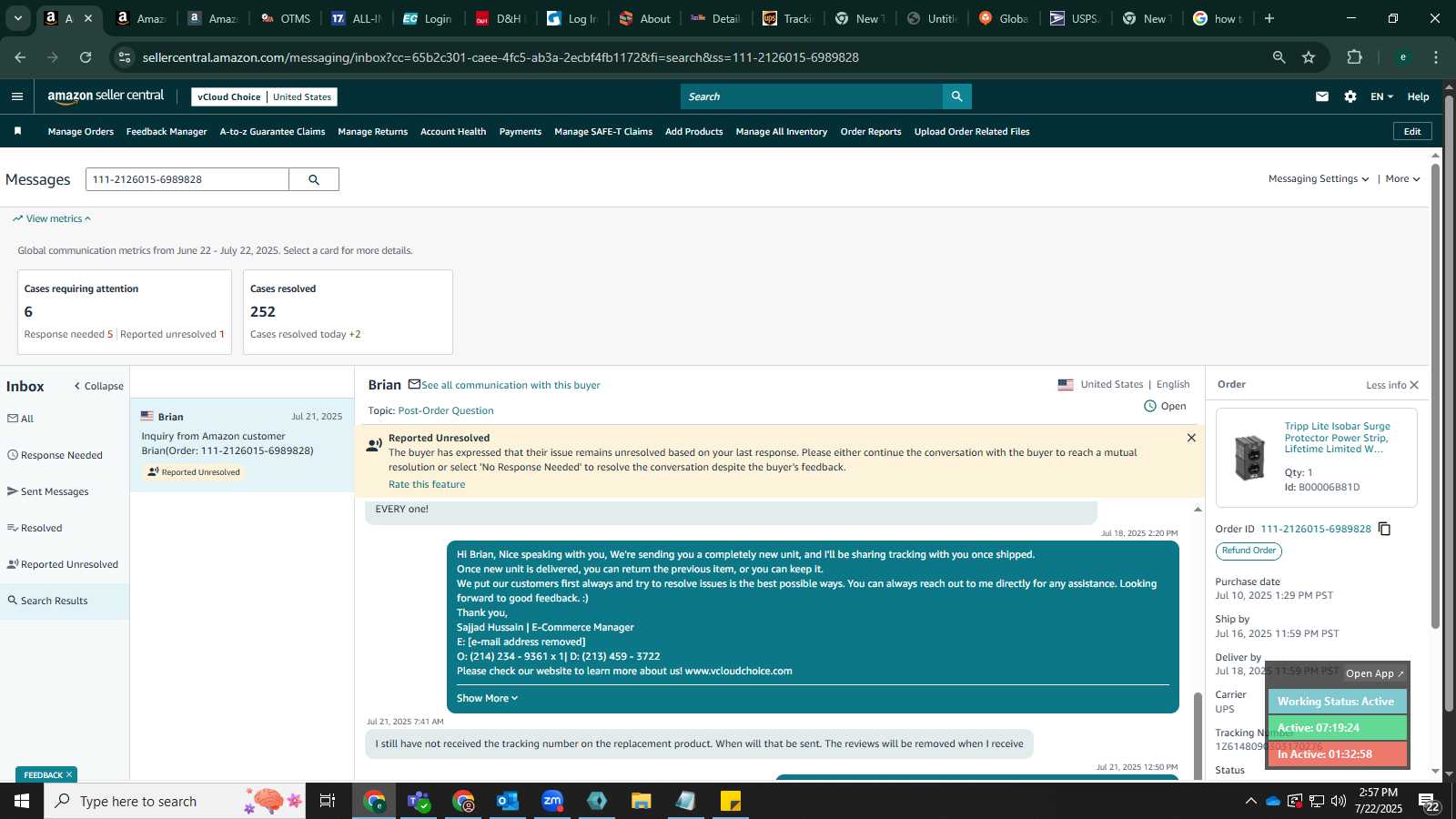This screenshot has height=819, width=1456.
Task: Open the settings gear in header
Action: click(1350, 96)
